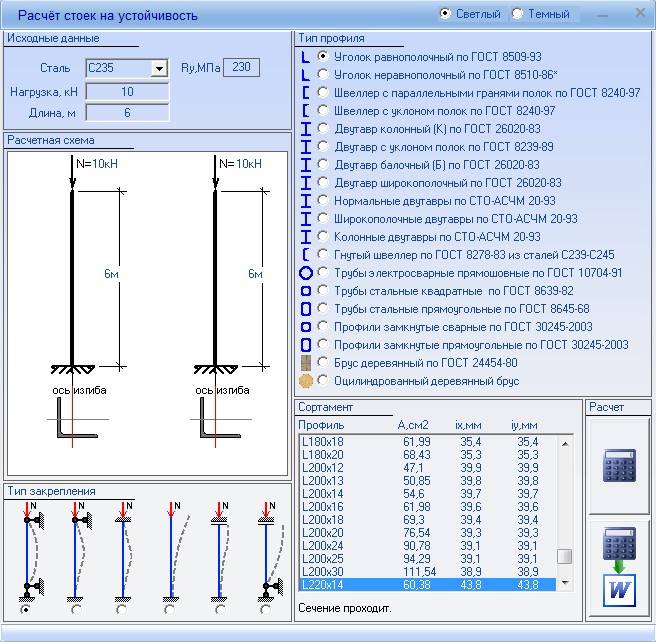
Task: Click the round electric-welded pipe icon
Action: [x=306, y=273]
